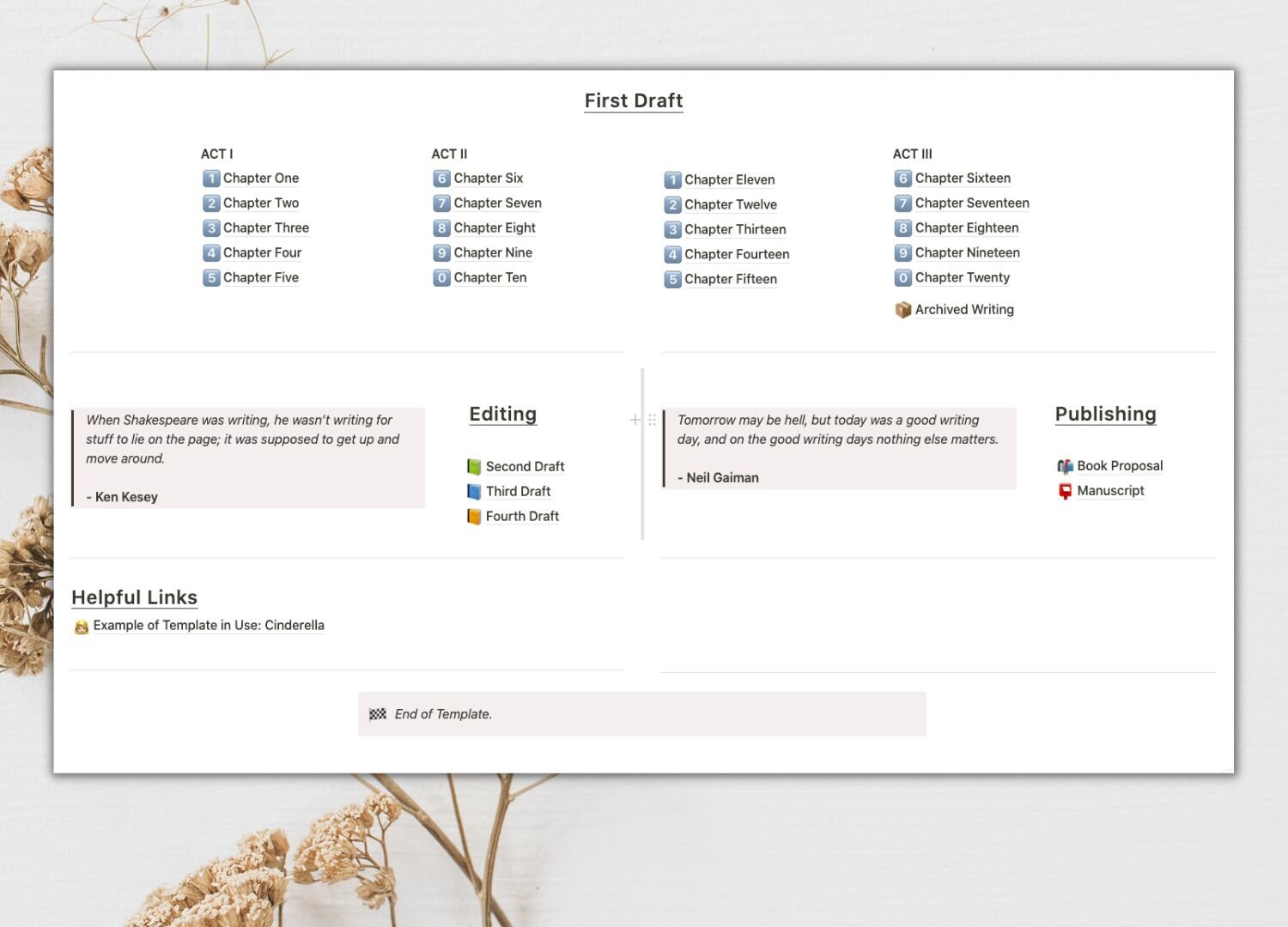Image resolution: width=1288 pixels, height=927 pixels.
Task: Click the mailbox icon beside Book Proposal
Action: coord(1065,466)
